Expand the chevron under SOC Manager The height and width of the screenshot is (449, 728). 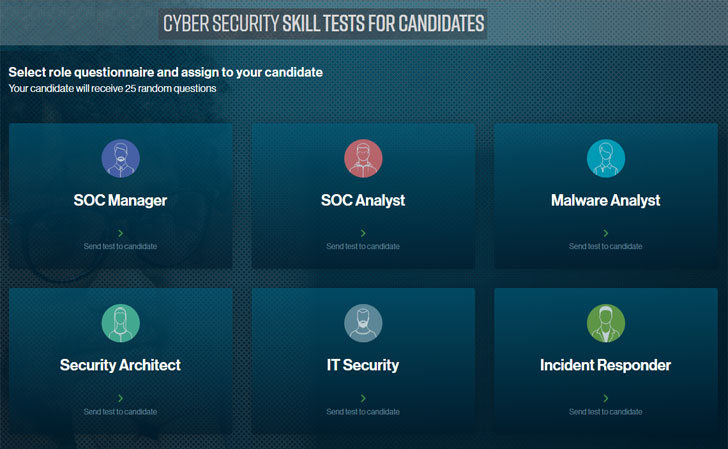(120, 232)
